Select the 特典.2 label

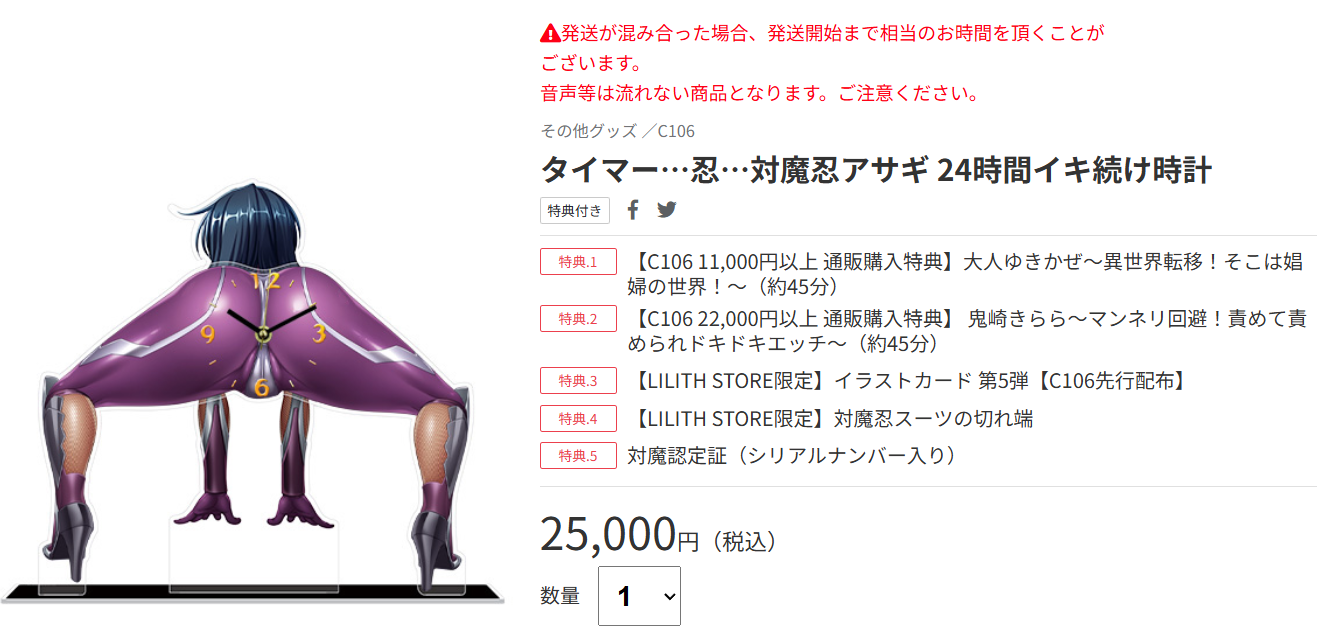click(578, 319)
